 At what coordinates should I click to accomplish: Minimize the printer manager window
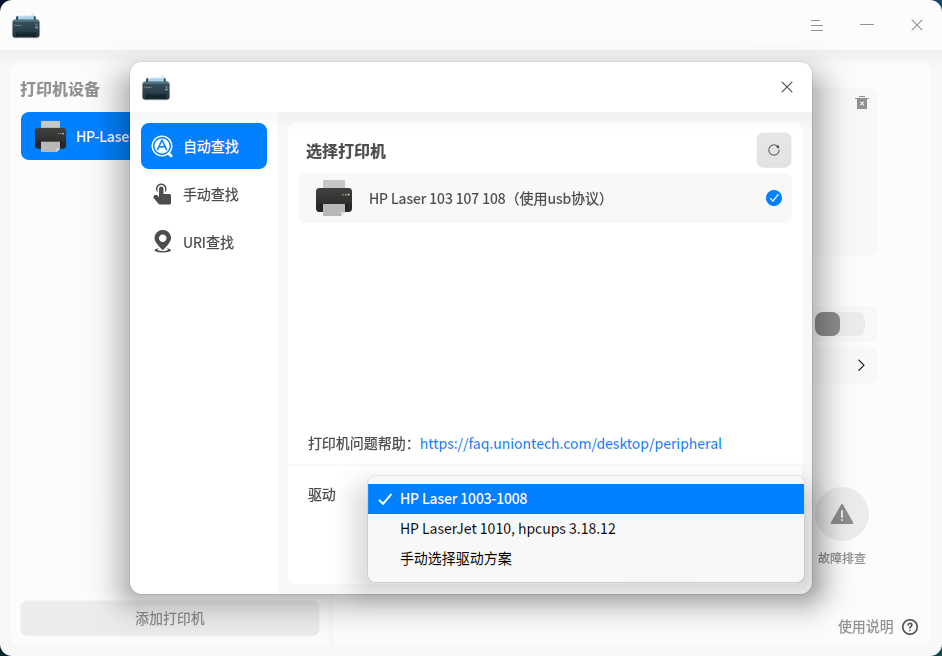(866, 25)
